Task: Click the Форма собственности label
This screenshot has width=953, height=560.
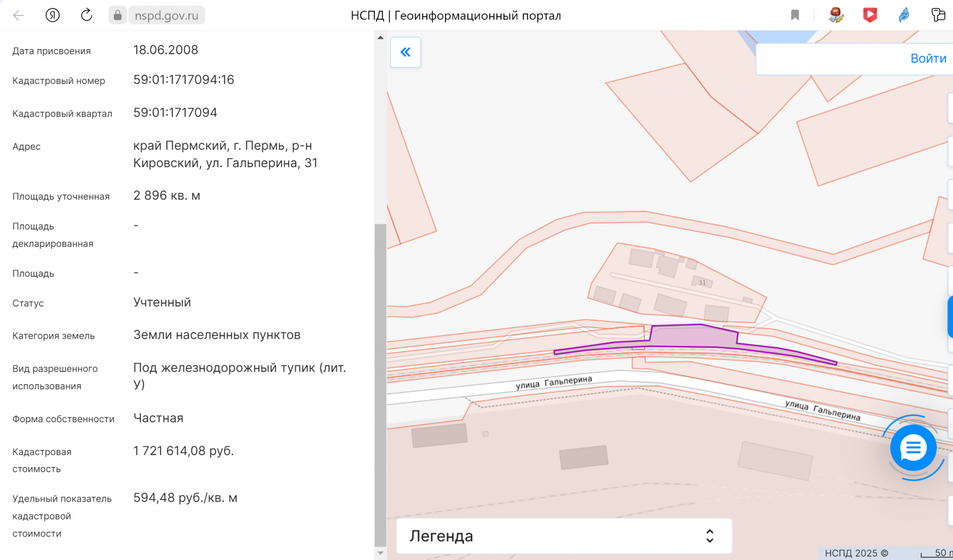Action: point(63,419)
